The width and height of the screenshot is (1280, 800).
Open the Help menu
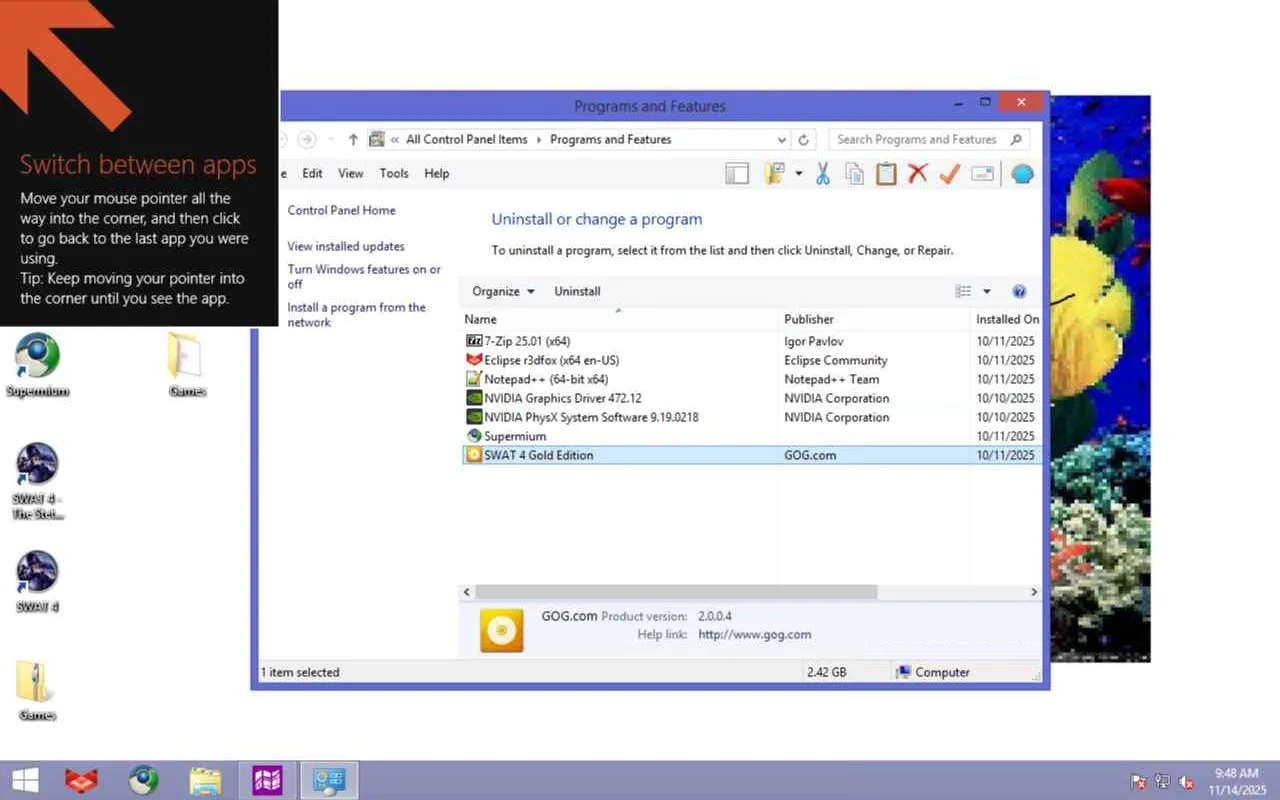pos(437,174)
